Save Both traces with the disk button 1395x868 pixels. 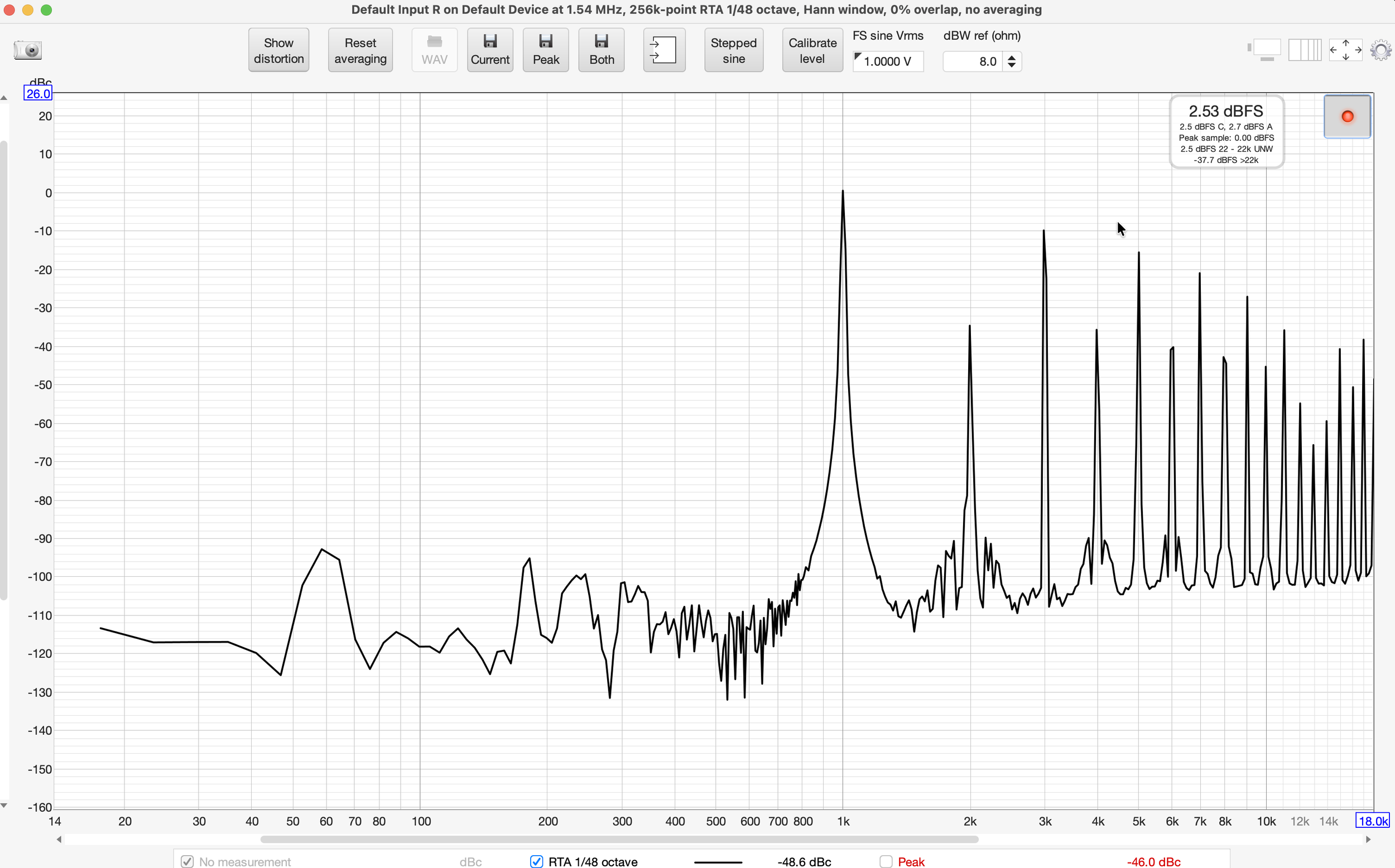[601, 50]
